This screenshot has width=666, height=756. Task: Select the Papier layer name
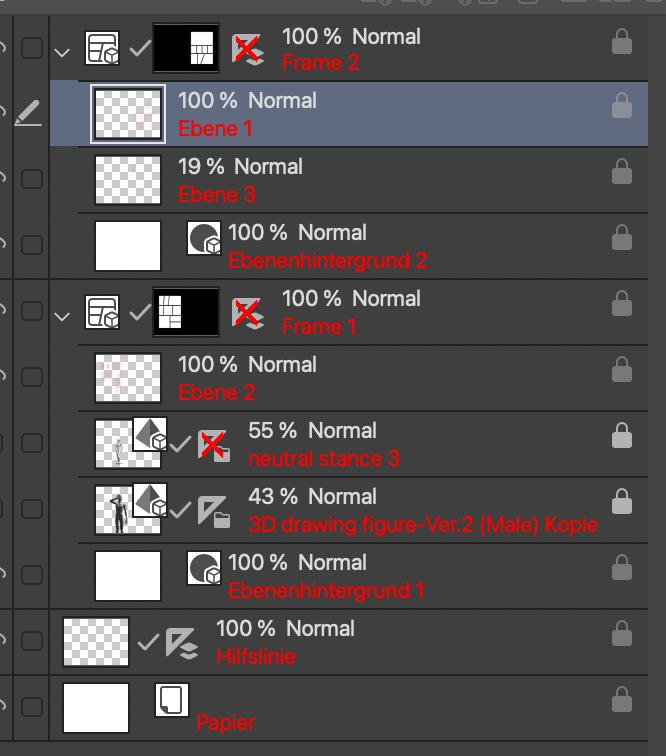(226, 722)
